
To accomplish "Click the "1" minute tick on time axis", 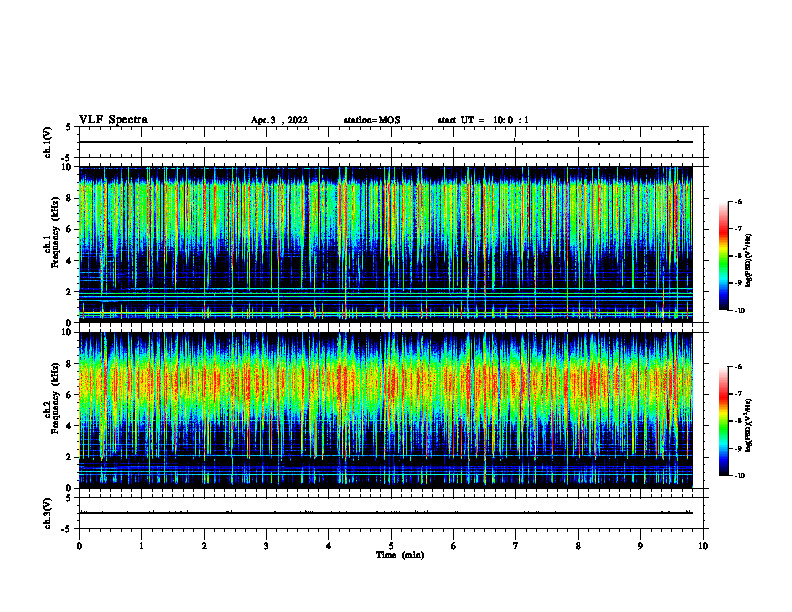I will tap(141, 546).
